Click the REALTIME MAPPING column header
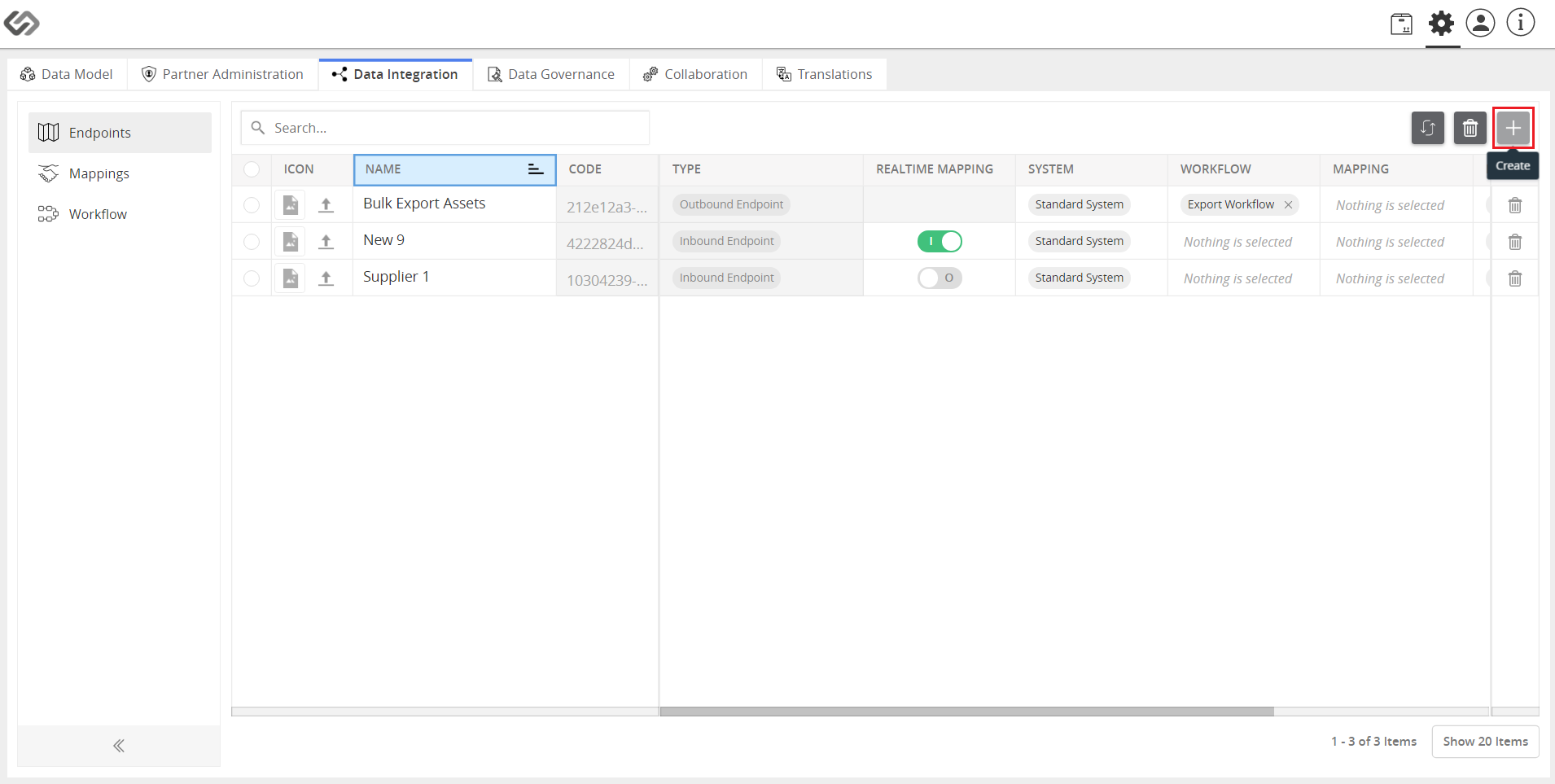The image size is (1555, 784). click(x=939, y=169)
